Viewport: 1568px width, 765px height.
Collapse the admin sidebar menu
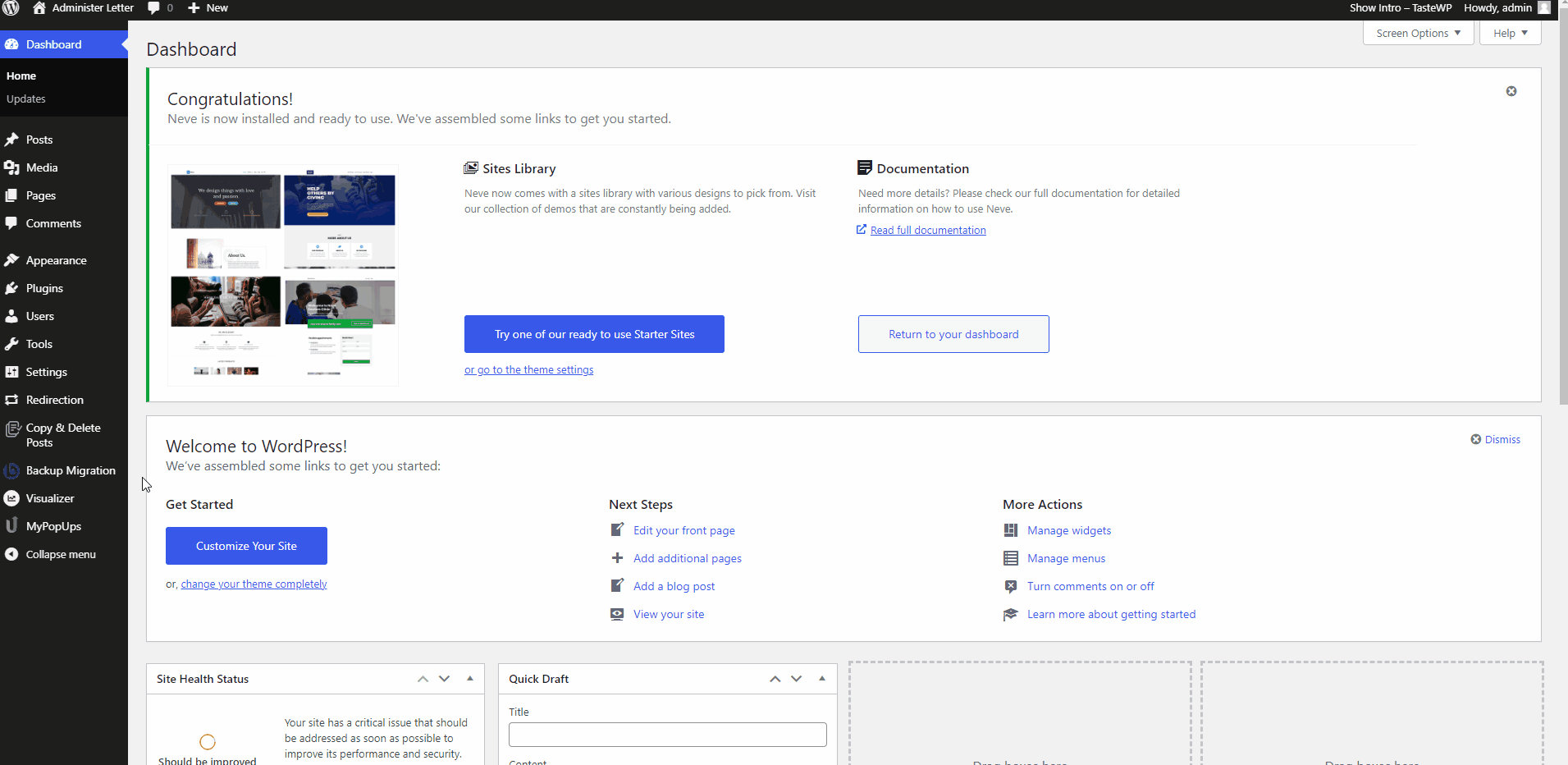(60, 554)
